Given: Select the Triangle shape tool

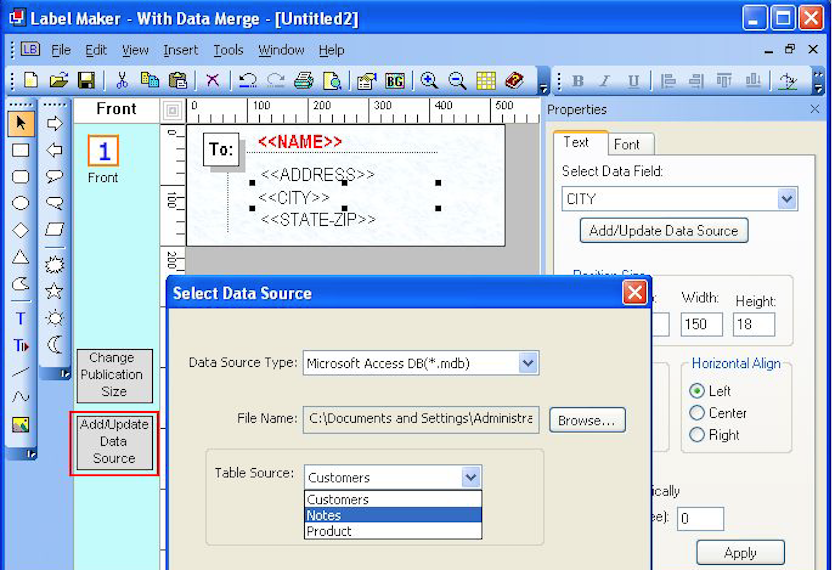Looking at the screenshot, I should pyautogui.click(x=21, y=257).
